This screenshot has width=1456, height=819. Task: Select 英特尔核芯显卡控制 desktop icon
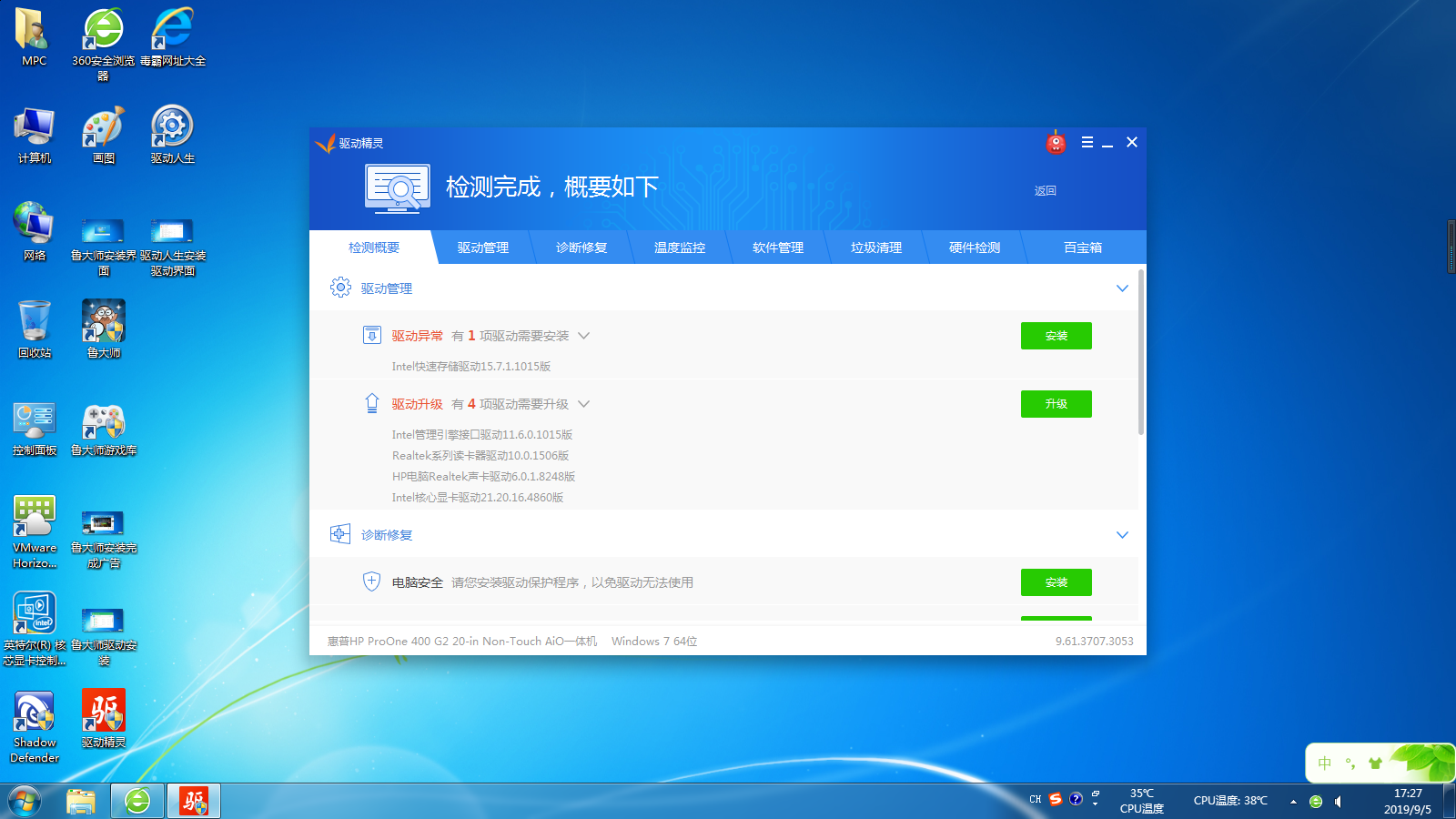34,629
